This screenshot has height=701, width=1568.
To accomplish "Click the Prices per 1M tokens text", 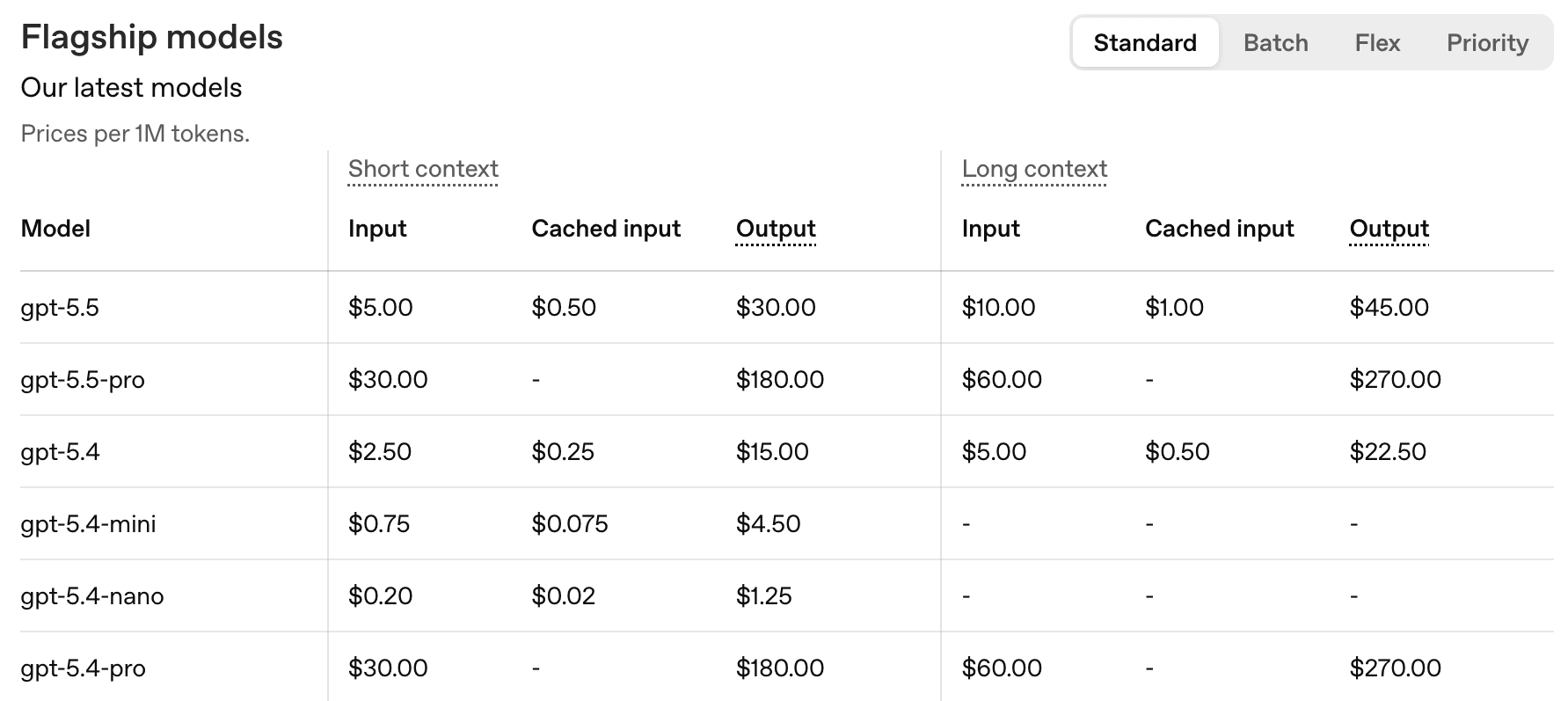I will pyautogui.click(x=135, y=133).
